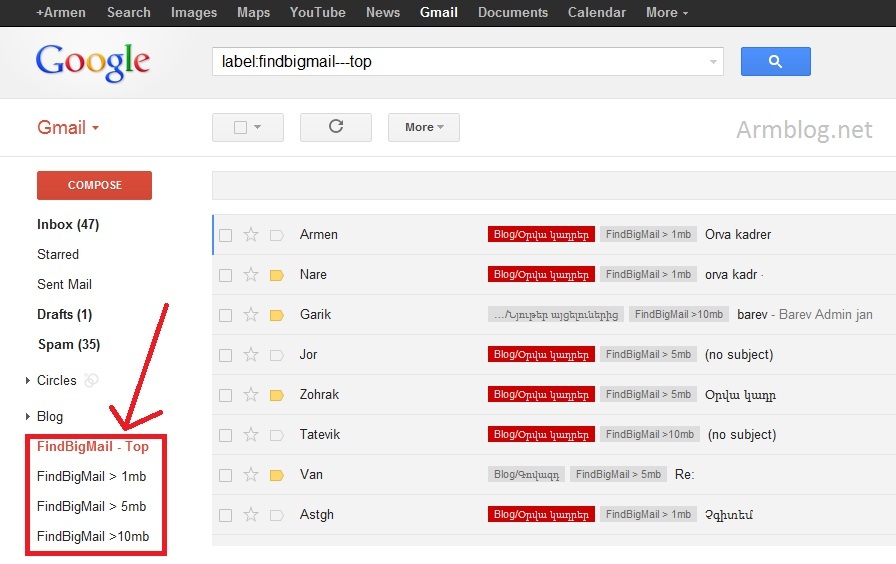Tick the select-all checkbox in toolbar
Image resolution: width=896 pixels, height=564 pixels.
(x=241, y=127)
